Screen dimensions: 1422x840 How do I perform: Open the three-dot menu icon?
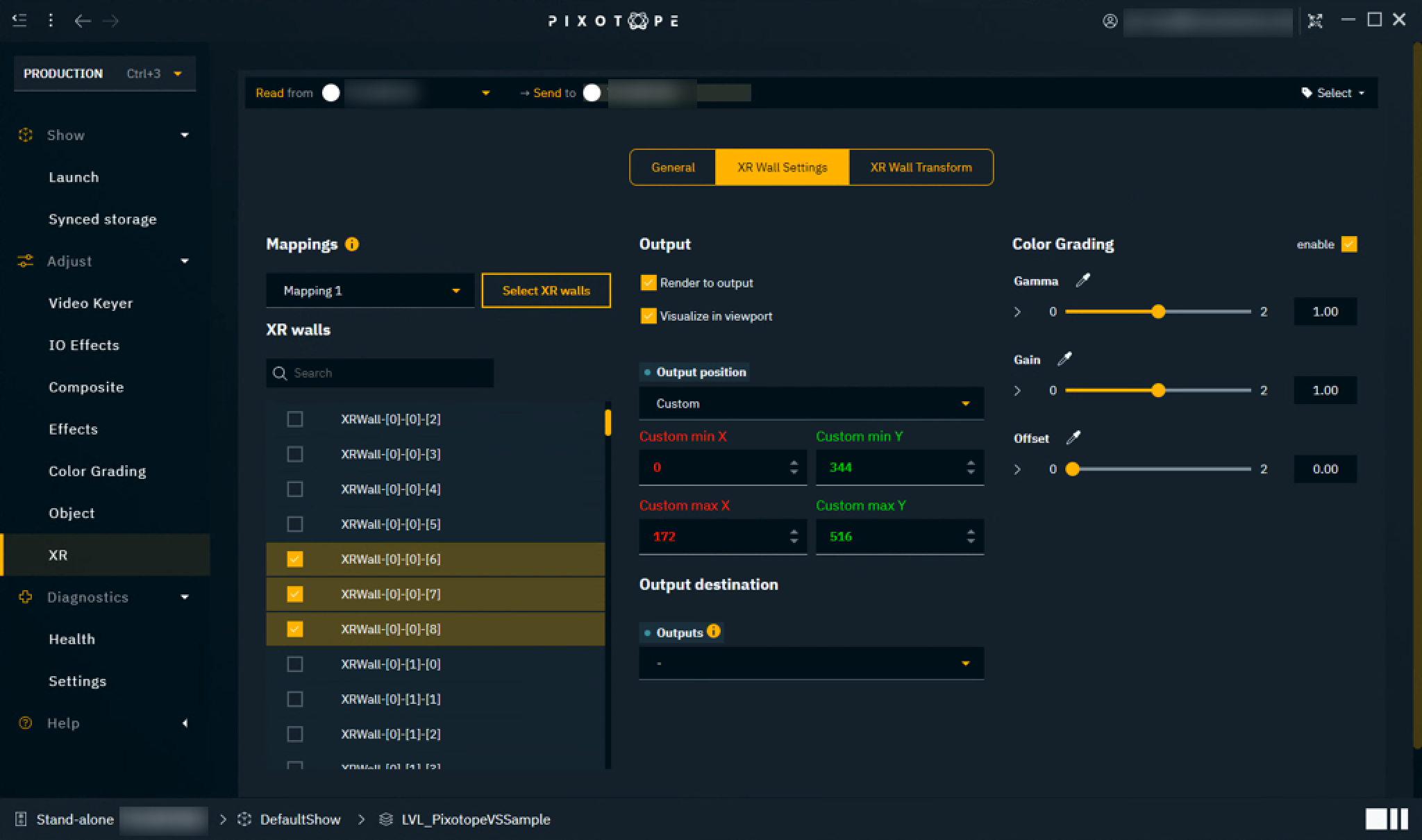click(51, 21)
